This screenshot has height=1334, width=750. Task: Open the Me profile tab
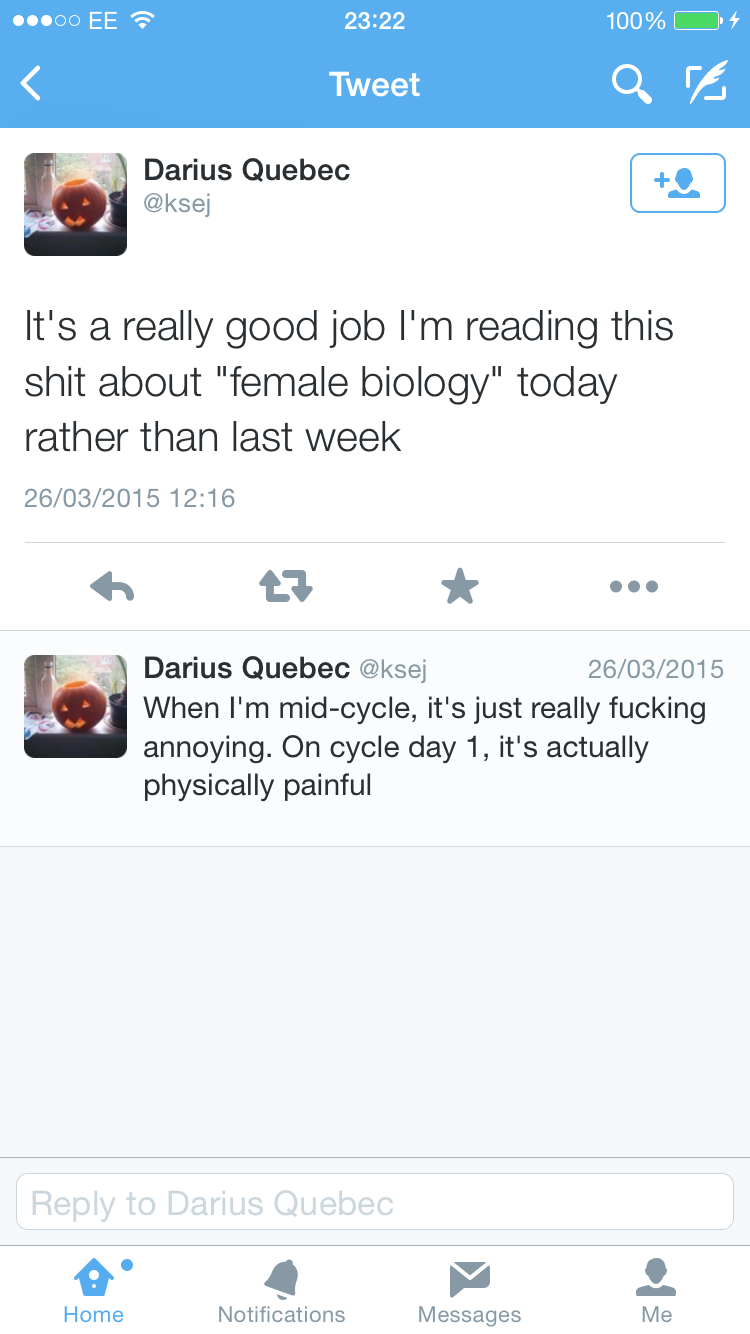click(x=656, y=1290)
